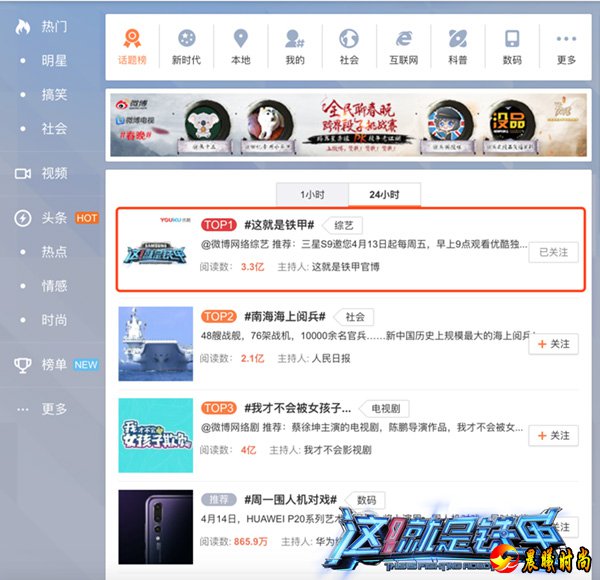Expand the 更多 three-dot icon in top bar

[x=566, y=39]
